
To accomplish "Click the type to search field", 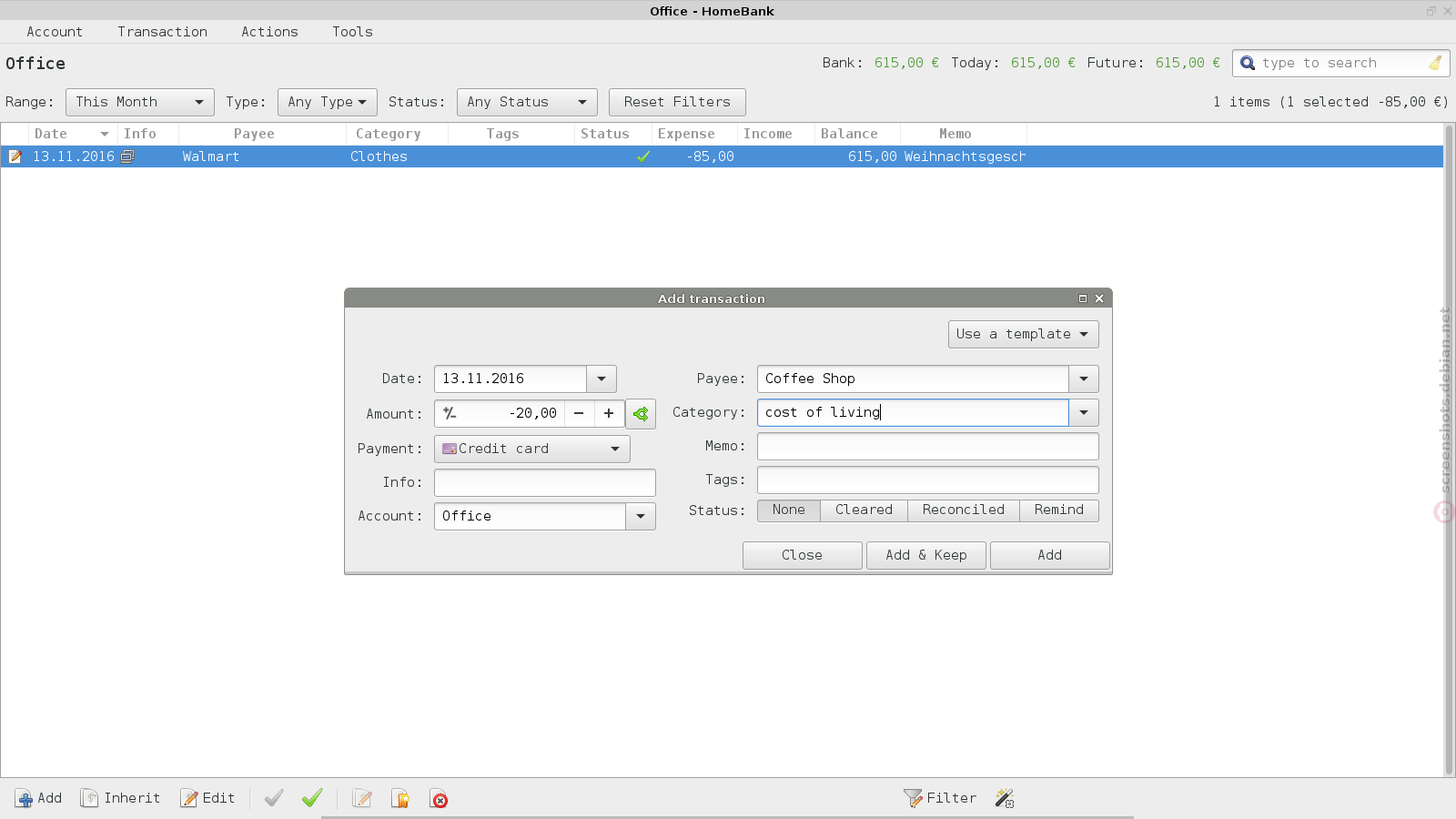I will click(x=1341, y=63).
